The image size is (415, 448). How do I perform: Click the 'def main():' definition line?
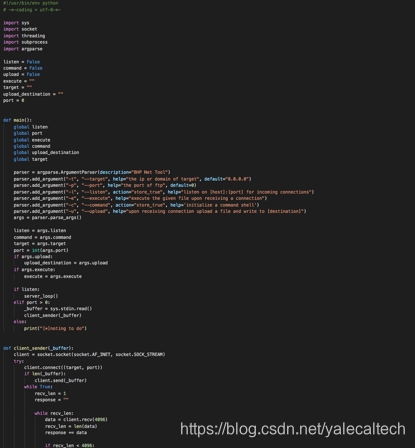click(17, 120)
